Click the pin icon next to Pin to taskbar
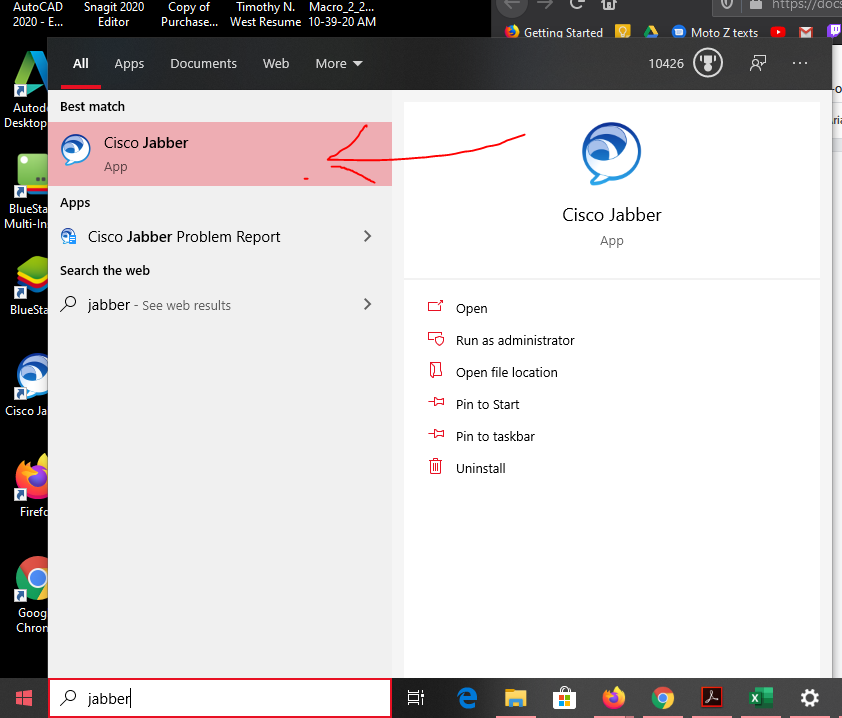The width and height of the screenshot is (842, 718). (435, 434)
